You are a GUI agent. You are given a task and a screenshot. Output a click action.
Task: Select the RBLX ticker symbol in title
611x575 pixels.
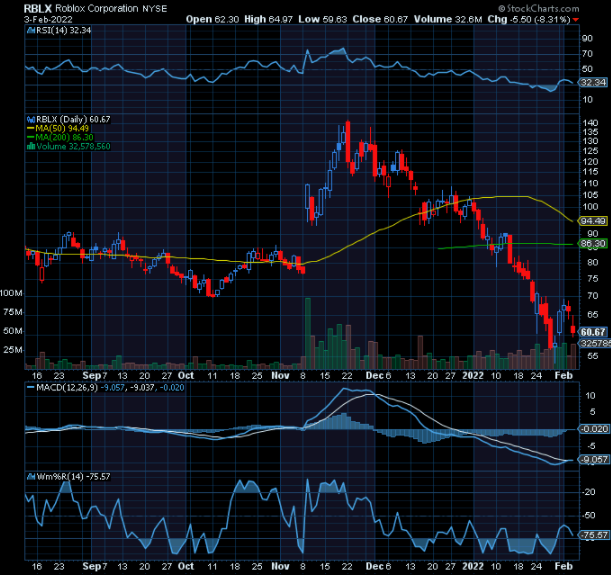[x=37, y=9]
